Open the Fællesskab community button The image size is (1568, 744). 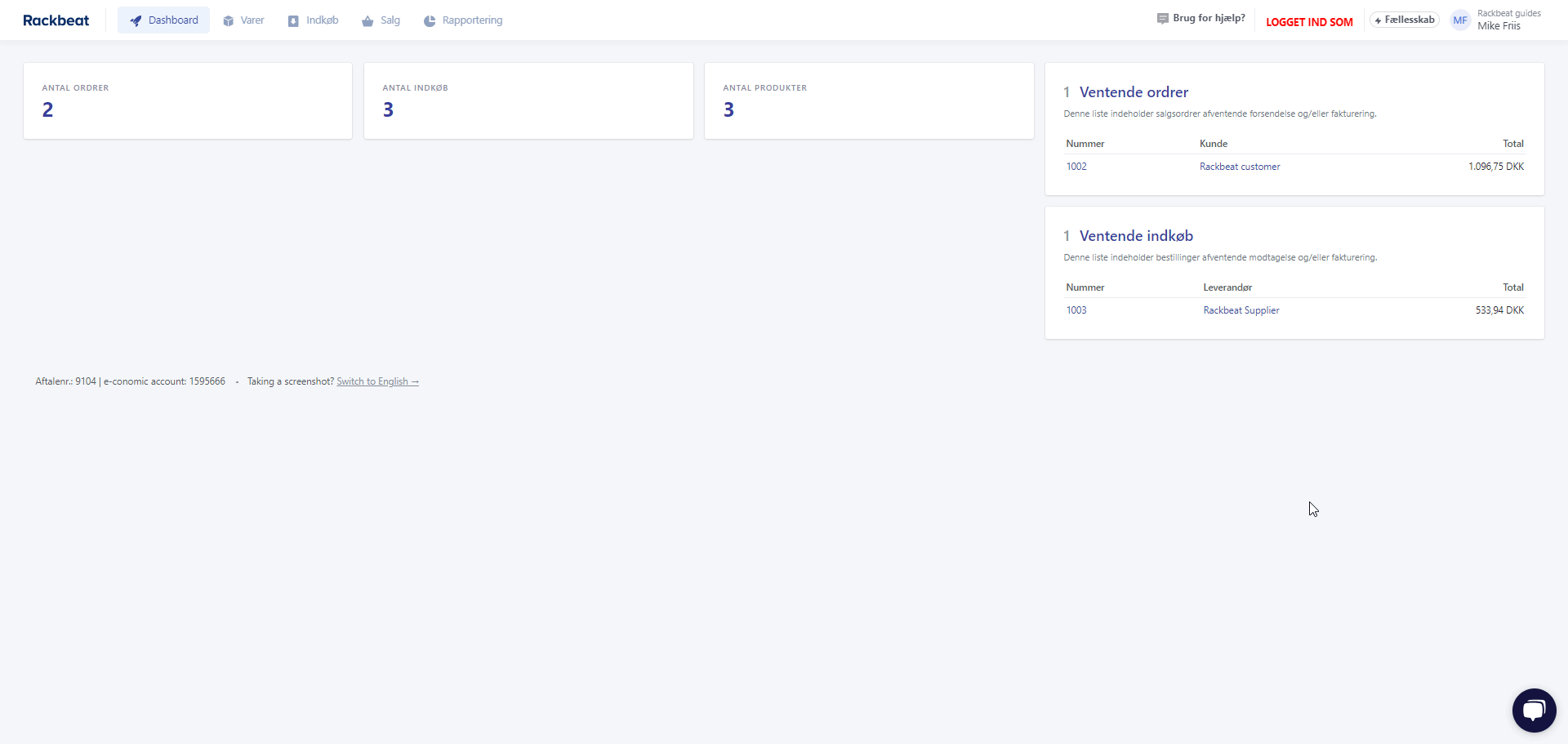[1404, 19]
